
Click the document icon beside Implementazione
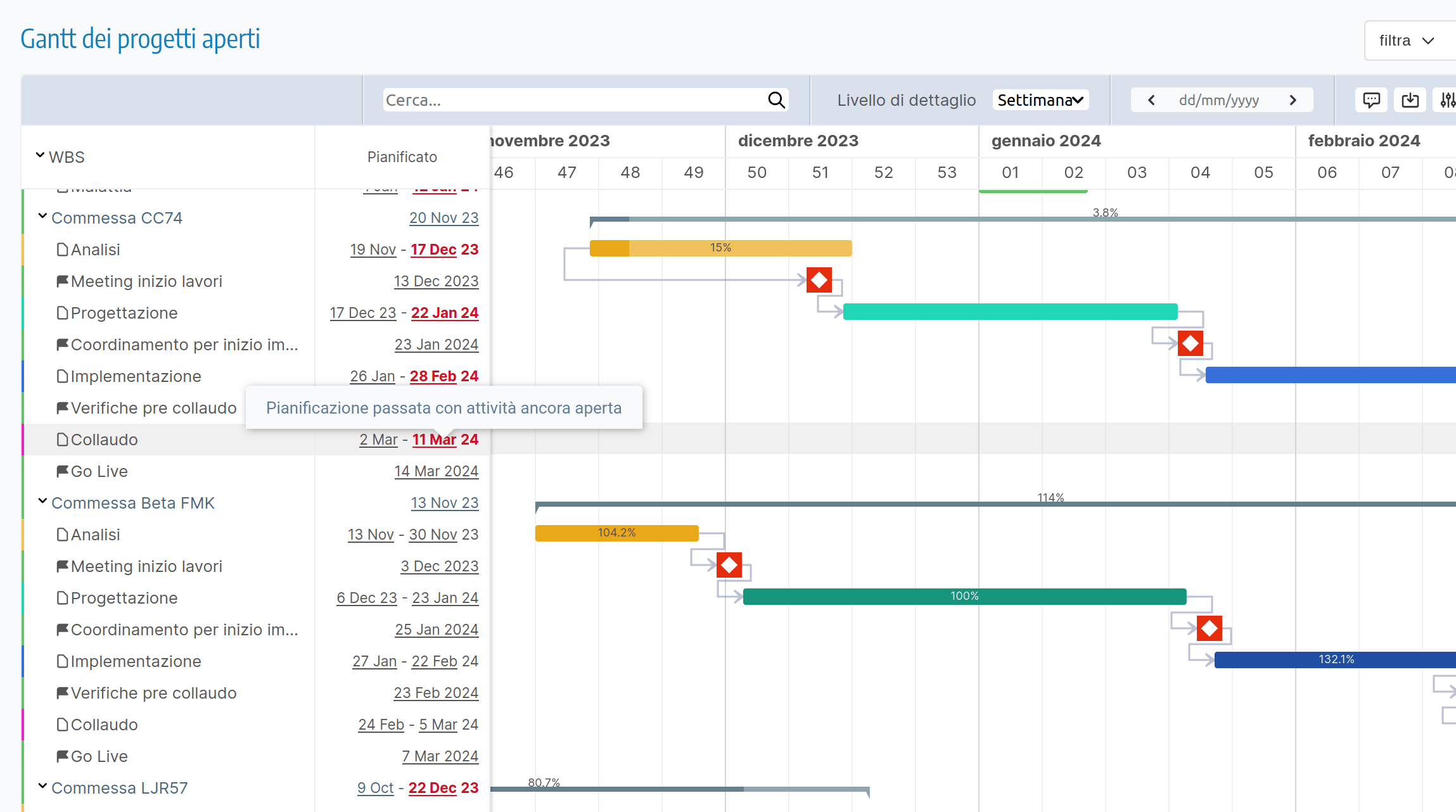(x=62, y=376)
